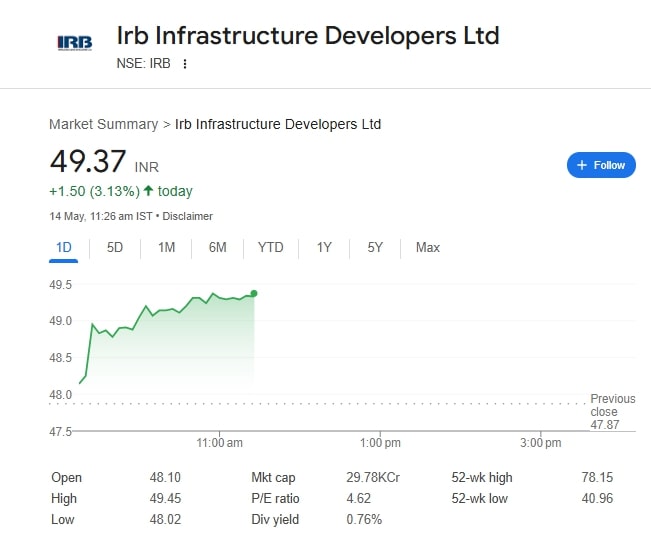Open the Disclaimer link
Screen dimensions: 651x537
pos(187,216)
